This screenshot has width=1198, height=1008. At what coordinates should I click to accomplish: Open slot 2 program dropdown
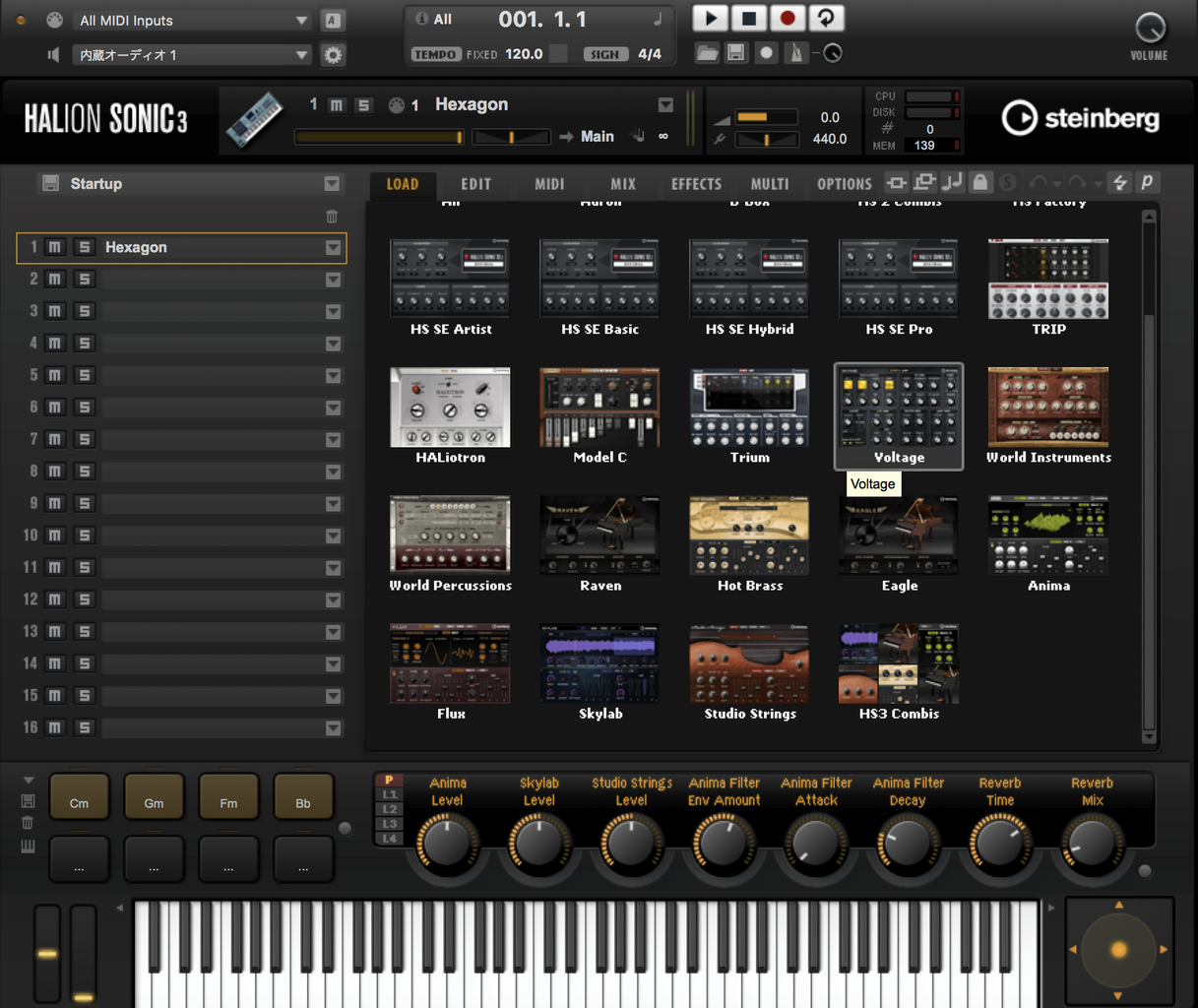pos(333,280)
